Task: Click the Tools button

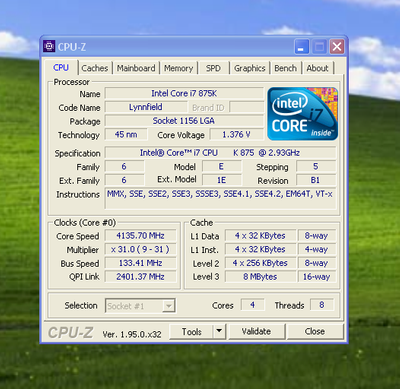Action: coord(191,332)
